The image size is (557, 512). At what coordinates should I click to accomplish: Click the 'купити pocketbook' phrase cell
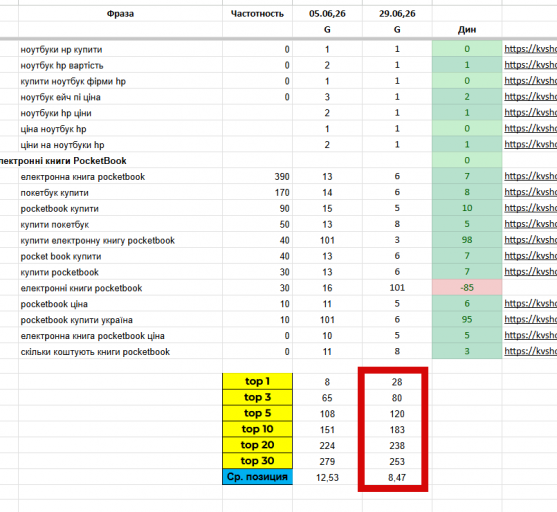pyautogui.click(x=120, y=272)
